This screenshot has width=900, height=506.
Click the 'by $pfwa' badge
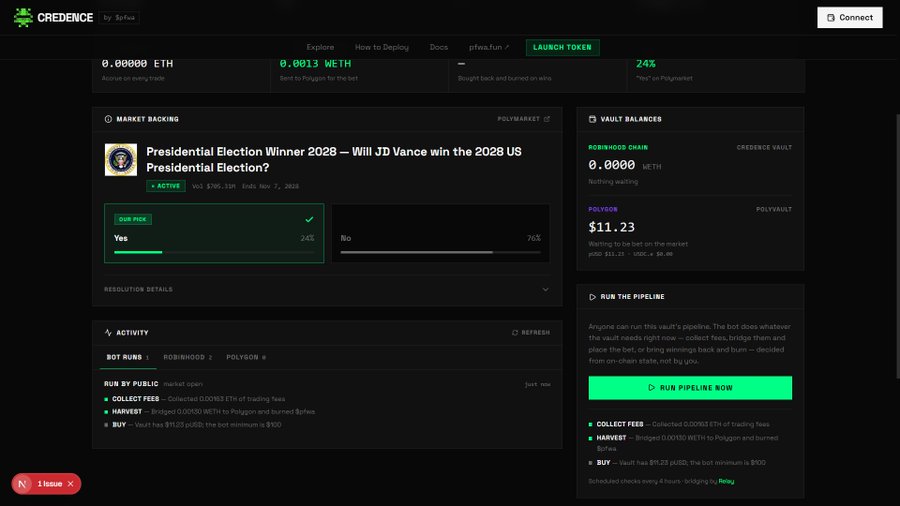pos(119,18)
